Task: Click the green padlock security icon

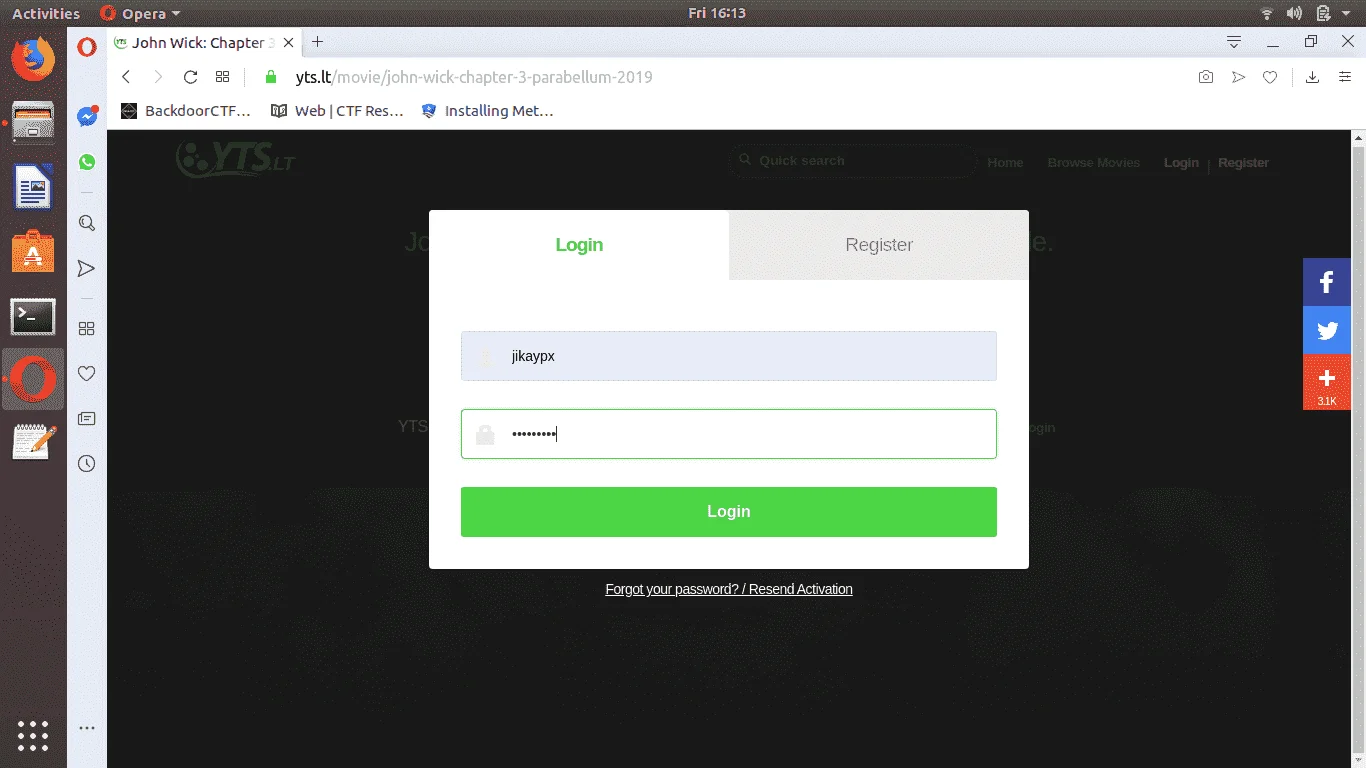Action: tap(269, 77)
